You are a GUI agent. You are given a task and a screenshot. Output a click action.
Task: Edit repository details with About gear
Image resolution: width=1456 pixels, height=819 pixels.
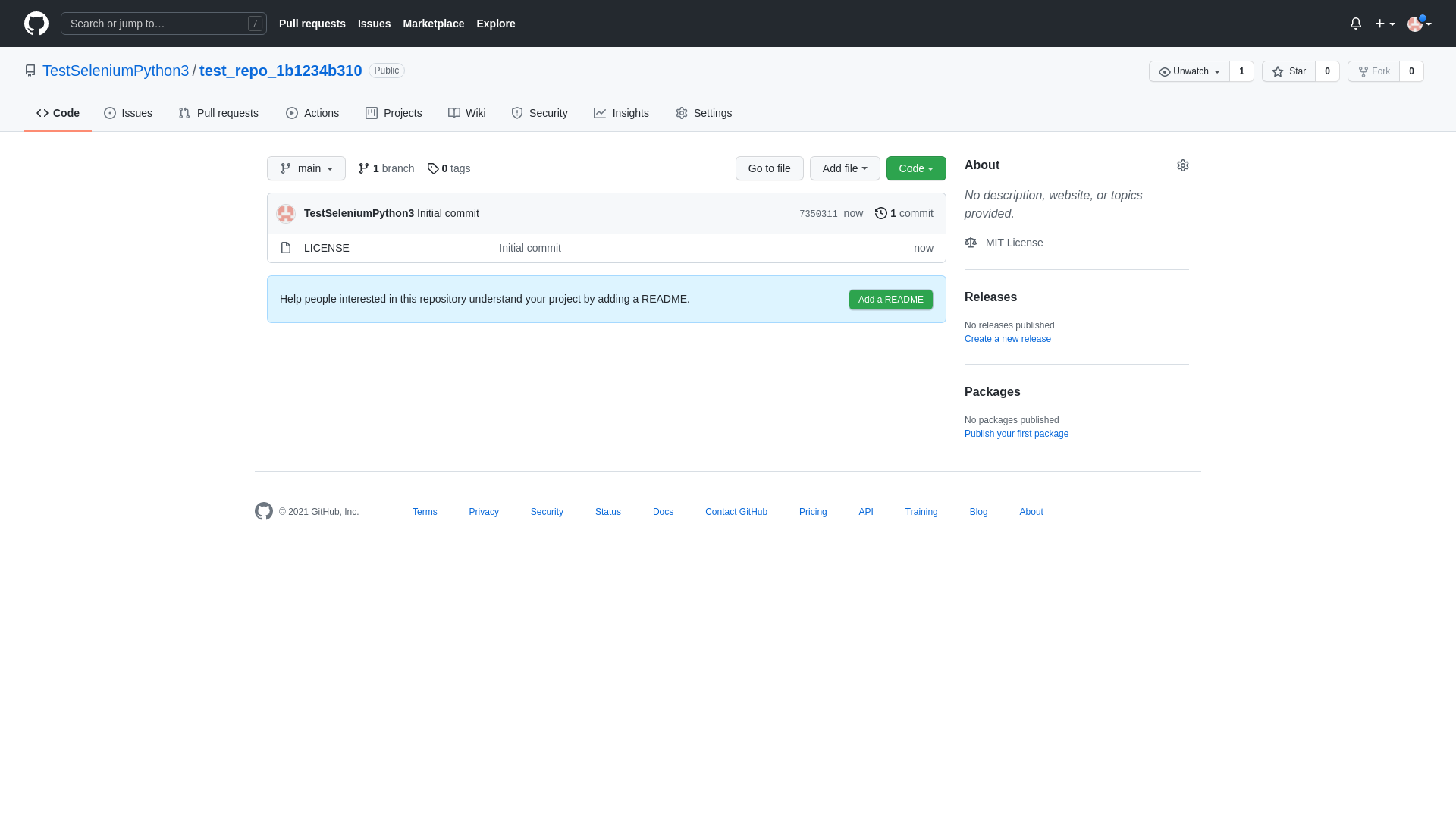coord(1183,165)
